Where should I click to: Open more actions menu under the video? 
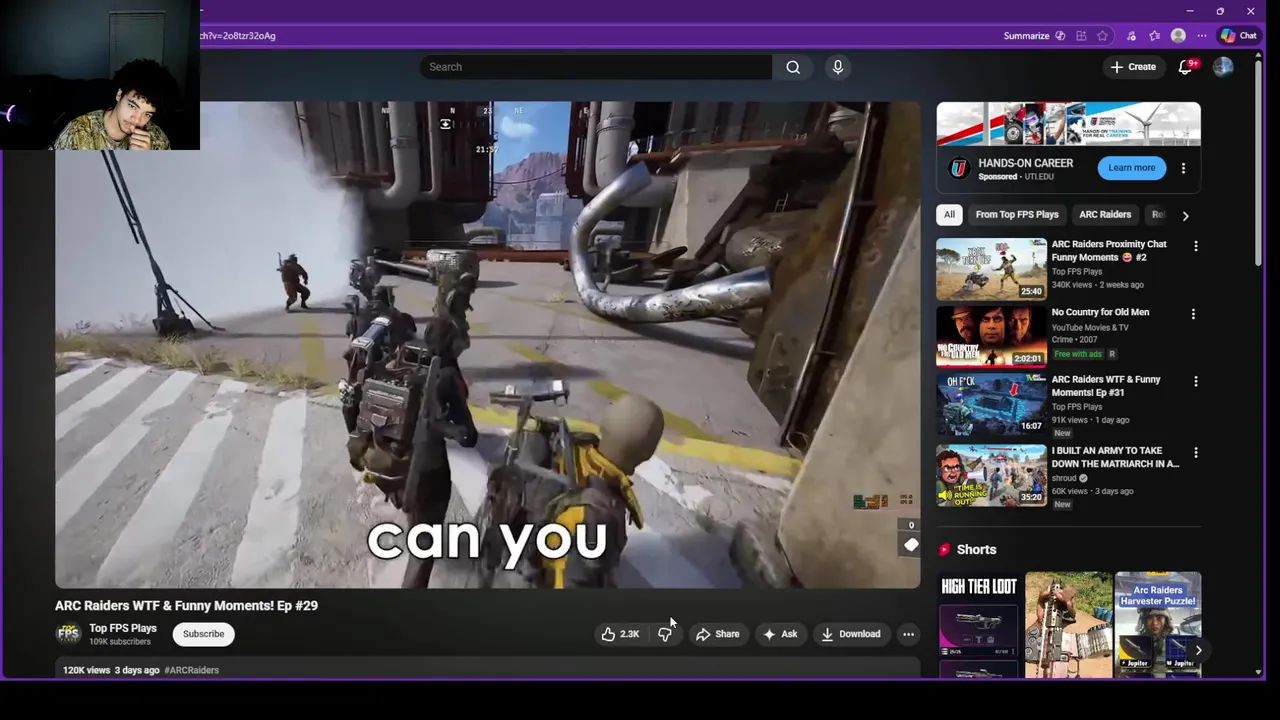[x=908, y=634]
